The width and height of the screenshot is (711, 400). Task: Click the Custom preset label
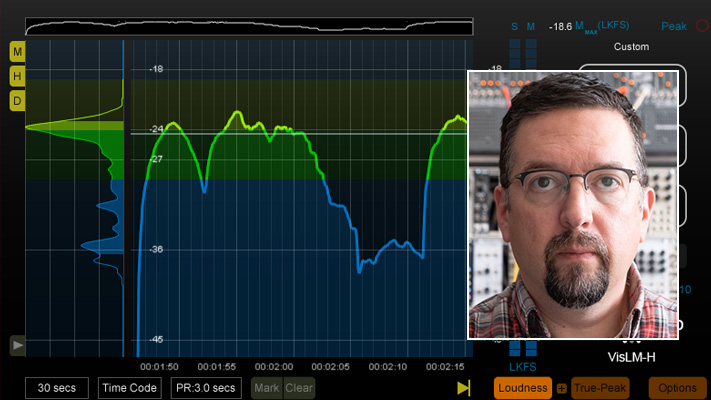pyautogui.click(x=631, y=47)
